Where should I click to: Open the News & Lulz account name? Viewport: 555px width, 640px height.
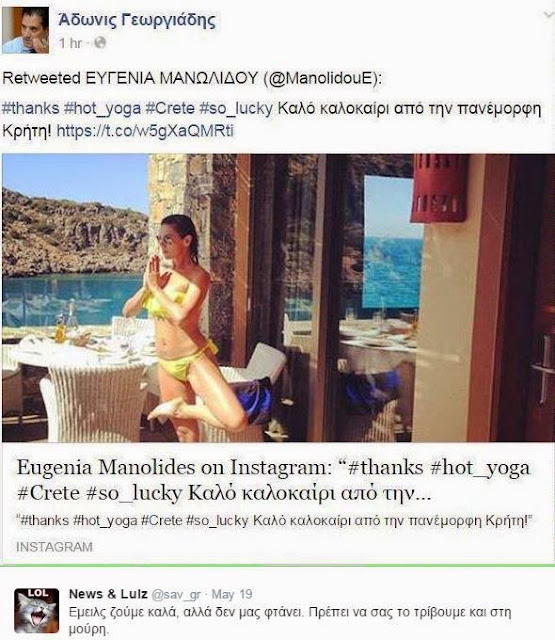108,594
